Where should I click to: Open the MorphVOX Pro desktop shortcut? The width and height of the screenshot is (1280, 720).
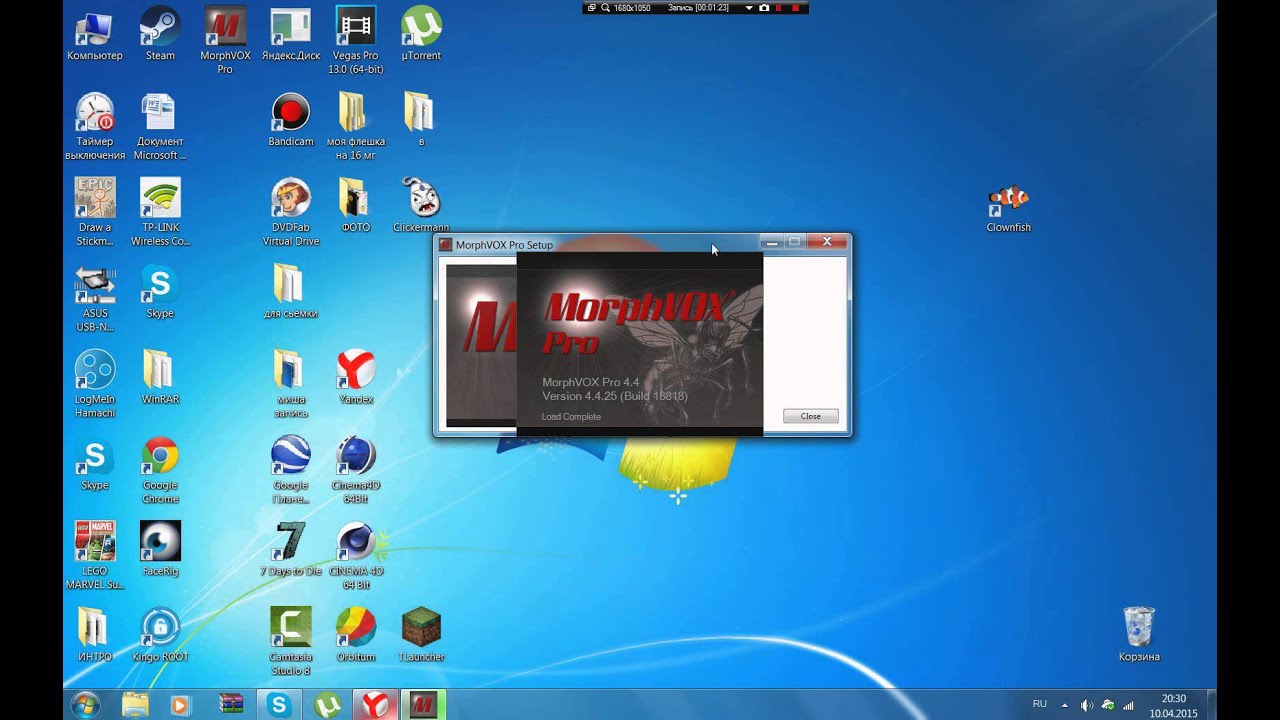(225, 40)
